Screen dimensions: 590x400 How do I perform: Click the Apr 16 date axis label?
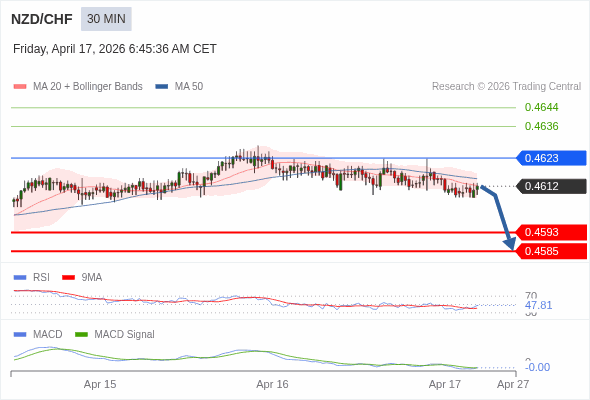(x=272, y=384)
